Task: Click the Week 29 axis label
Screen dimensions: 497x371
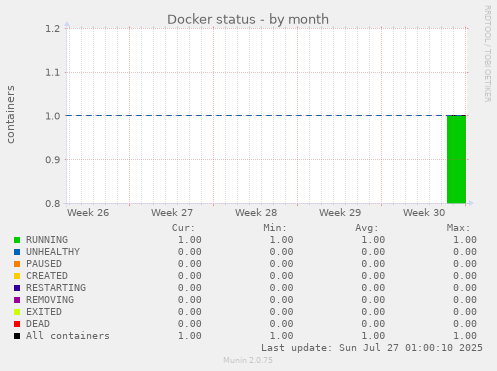Action: point(340,213)
